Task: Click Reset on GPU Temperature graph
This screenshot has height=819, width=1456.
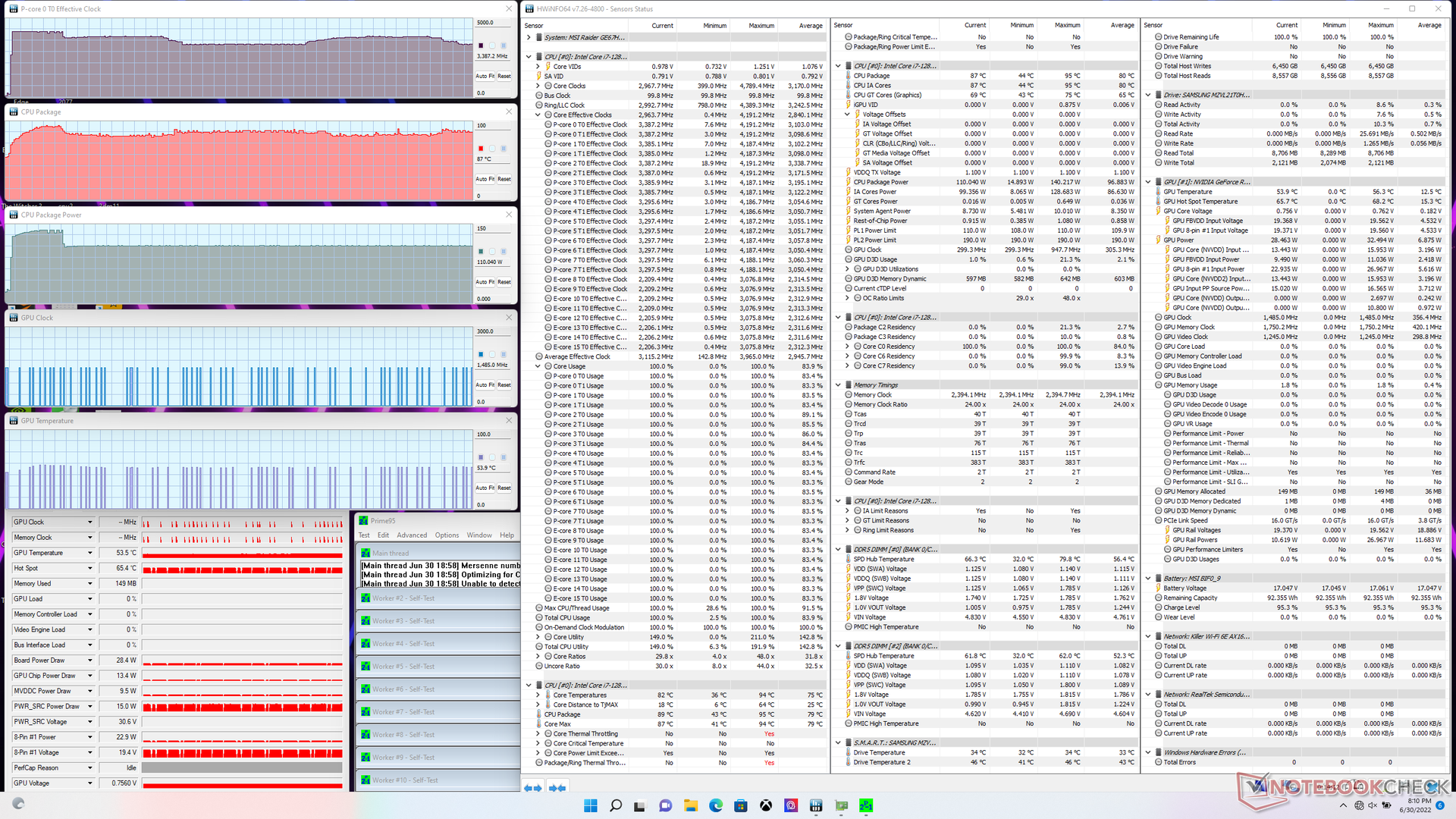Action: coord(504,488)
